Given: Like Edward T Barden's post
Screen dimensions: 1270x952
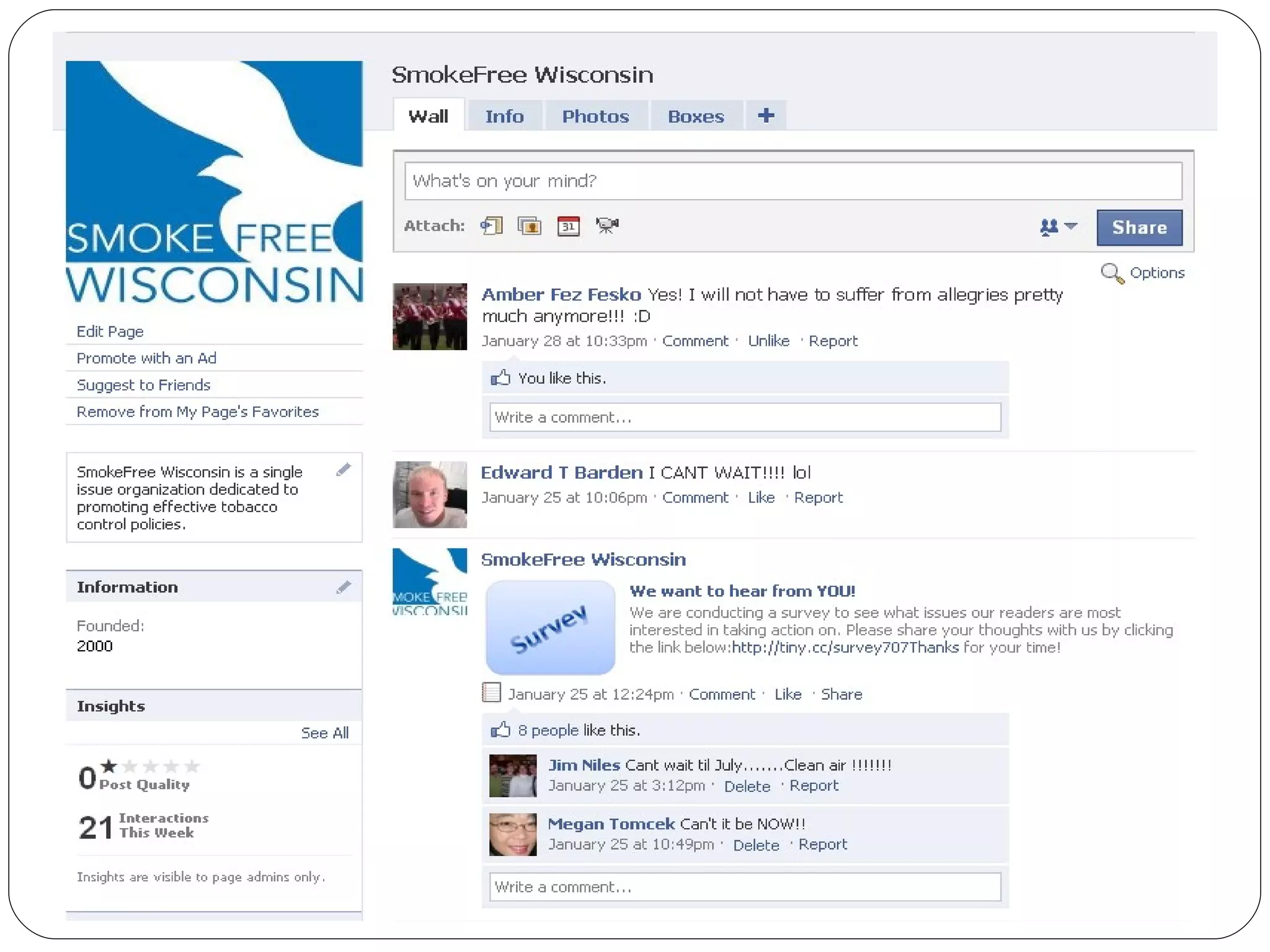Looking at the screenshot, I should pos(761,498).
